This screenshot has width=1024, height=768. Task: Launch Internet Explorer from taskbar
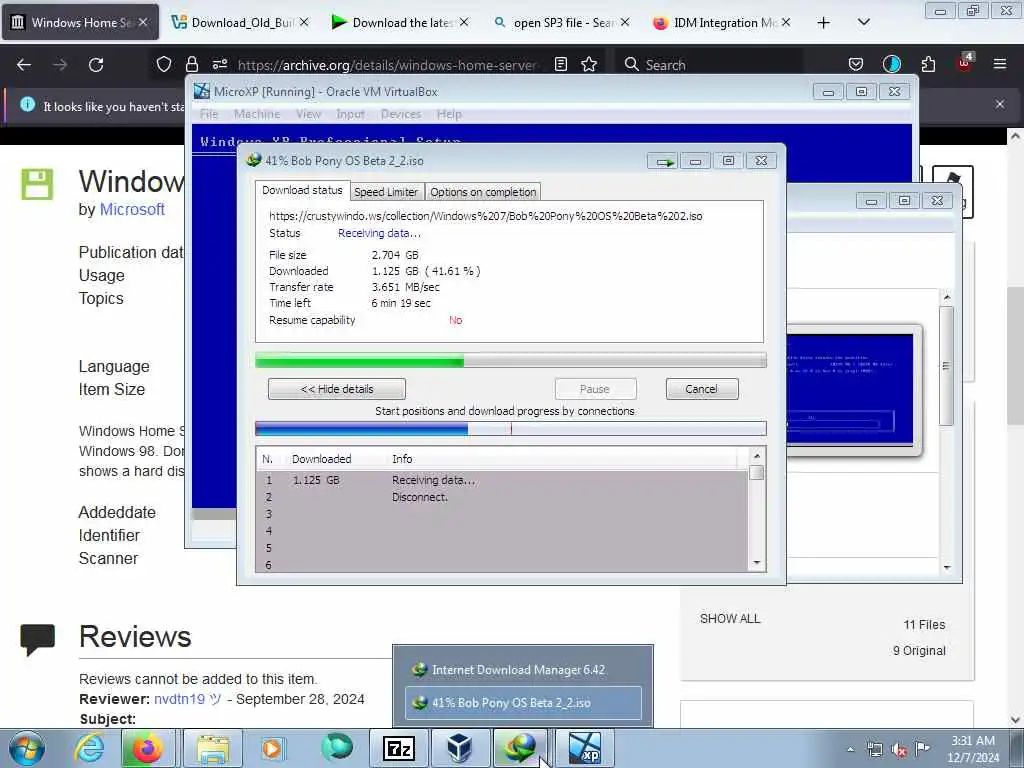[x=89, y=748]
